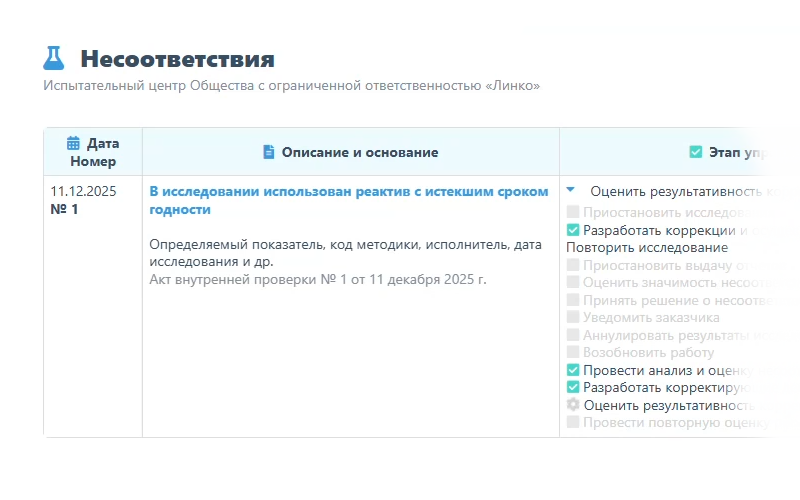Image resolution: width=800 pixels, height=500 pixels.
Task: Uncheck Провести анализ и оценку checkbox
Action: (573, 370)
